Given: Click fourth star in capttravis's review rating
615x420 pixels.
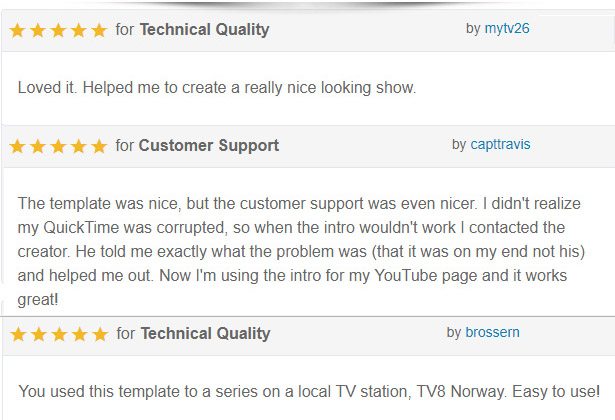Looking at the screenshot, I should pos(78,146).
